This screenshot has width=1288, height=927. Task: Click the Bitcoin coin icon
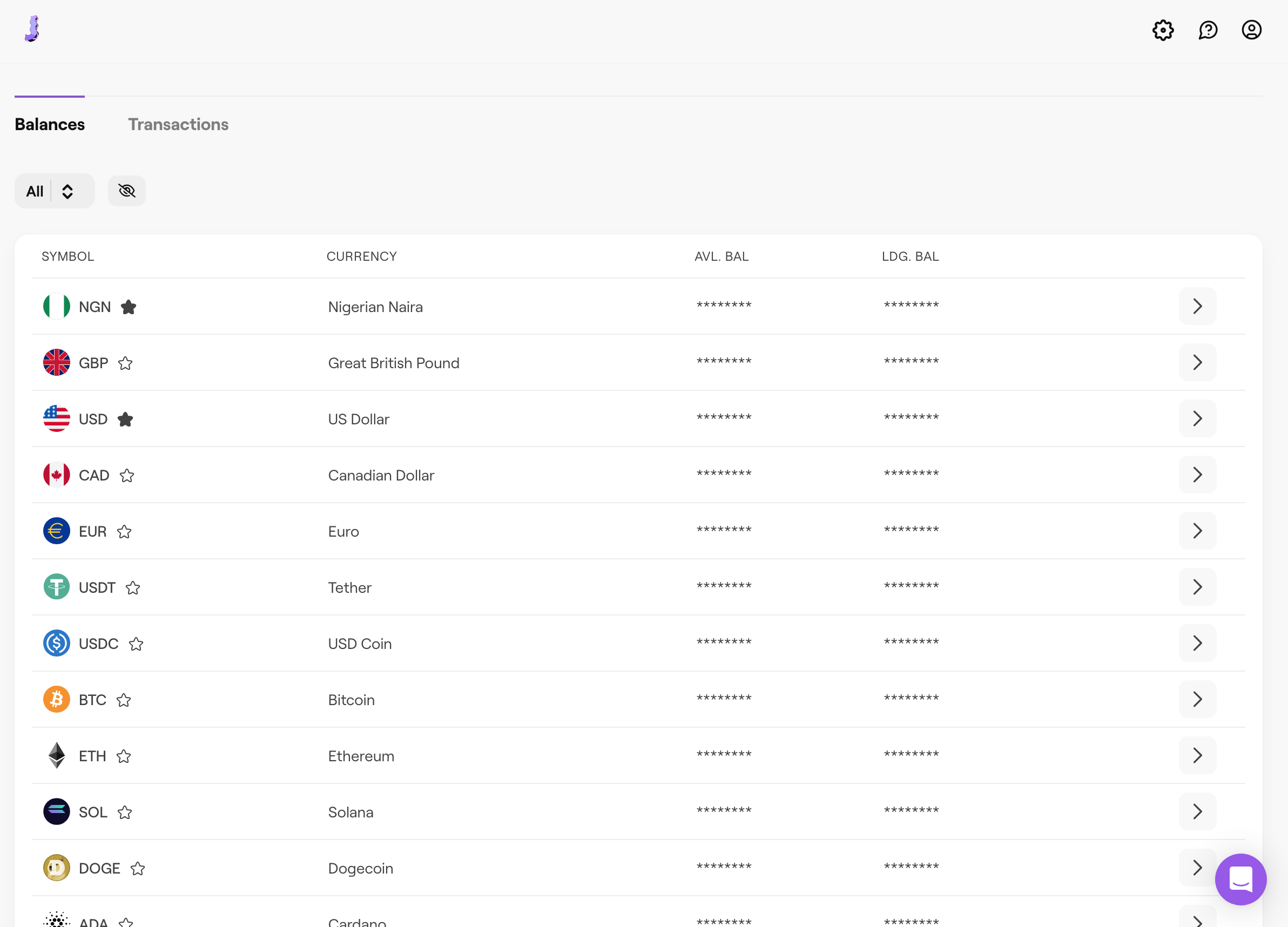pyautogui.click(x=56, y=699)
